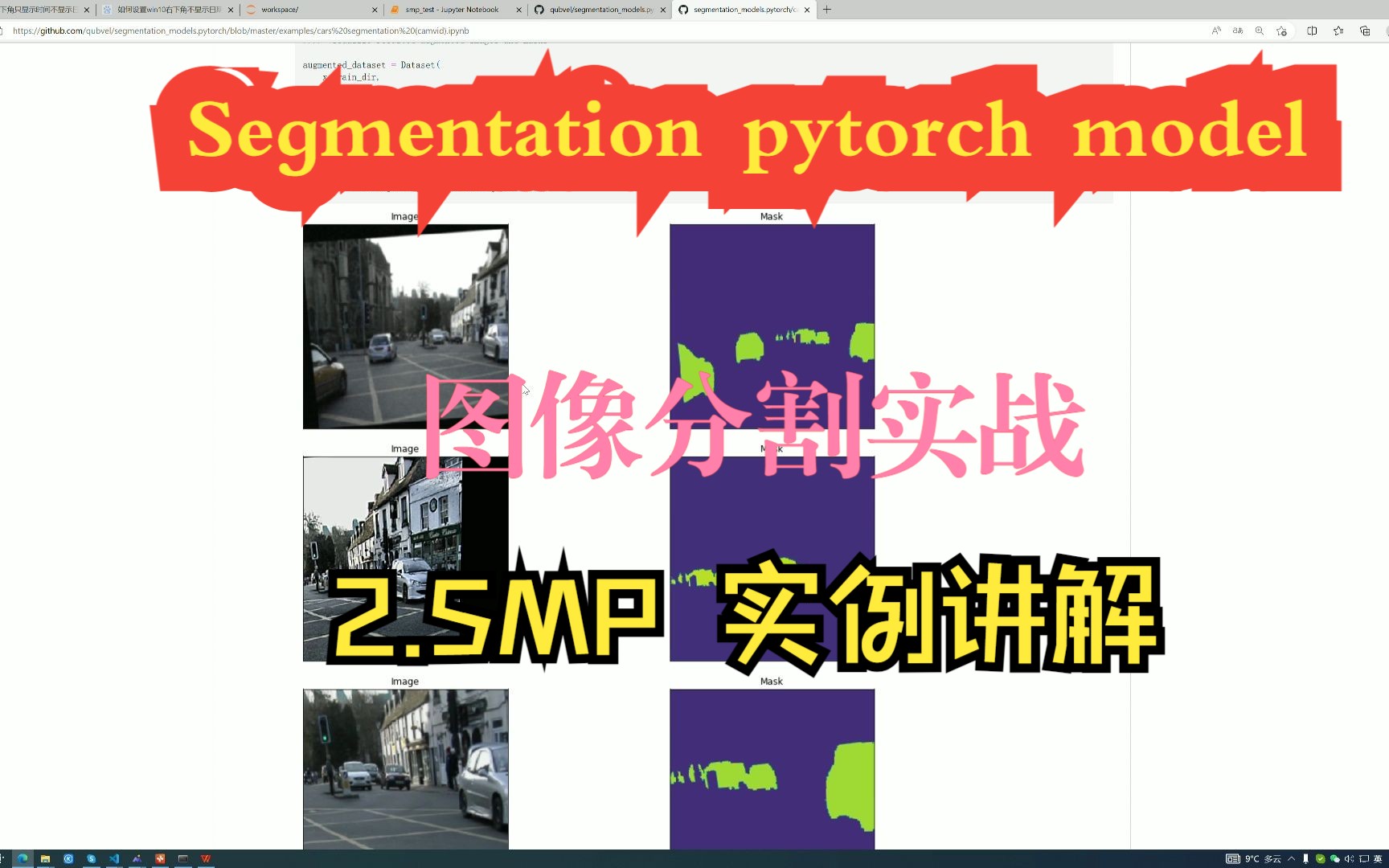Open the Collections icon
Viewport: 1389px width, 868px height.
click(1365, 31)
